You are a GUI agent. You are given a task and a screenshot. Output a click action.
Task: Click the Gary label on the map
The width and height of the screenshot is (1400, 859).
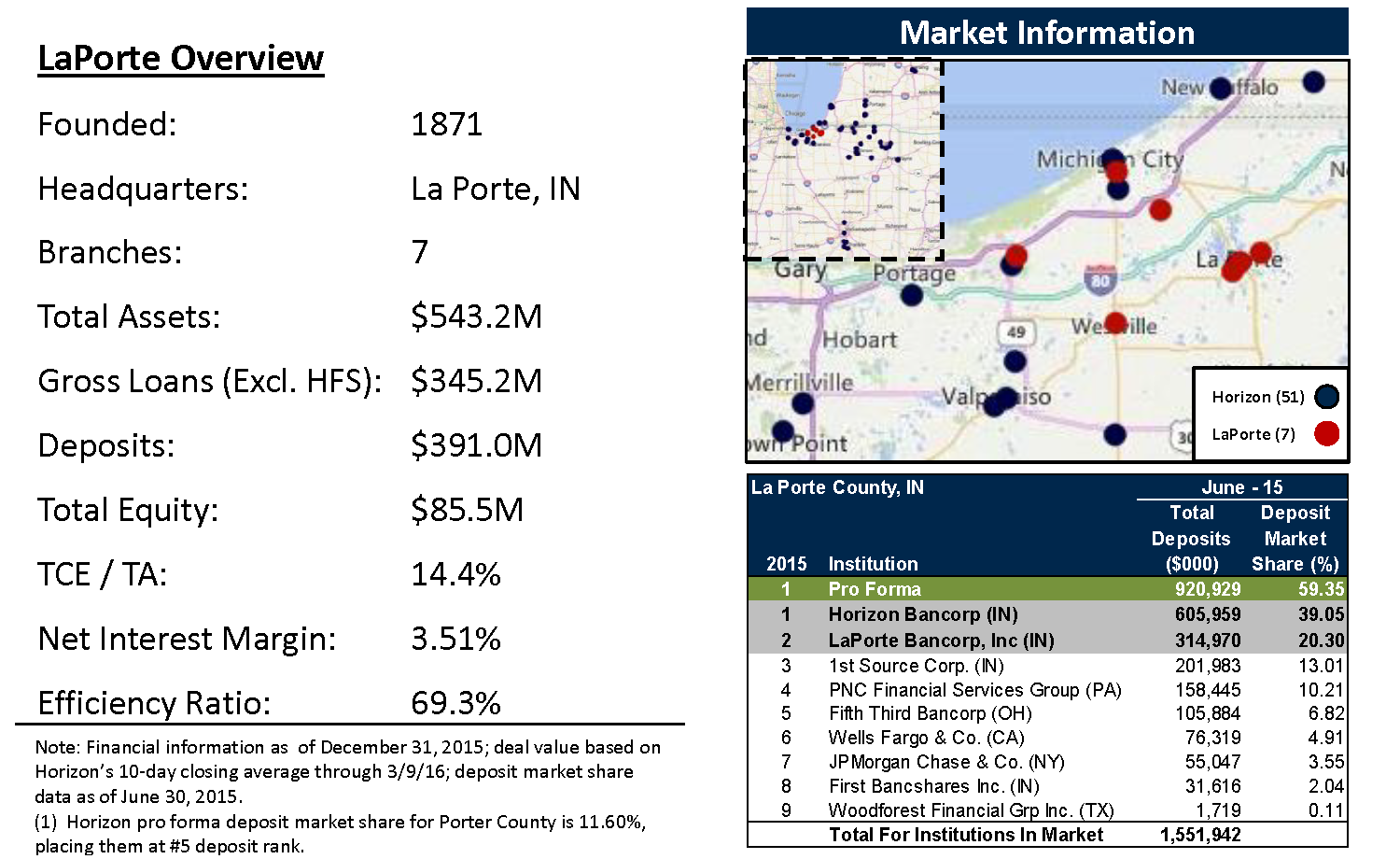pyautogui.click(x=801, y=270)
